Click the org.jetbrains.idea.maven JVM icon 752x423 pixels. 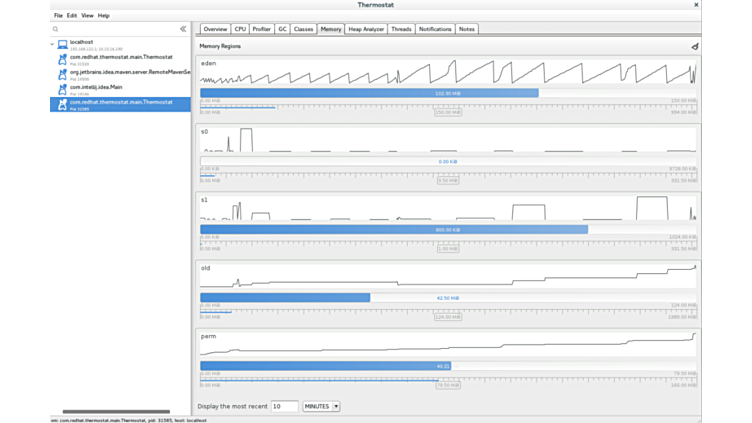point(62,75)
